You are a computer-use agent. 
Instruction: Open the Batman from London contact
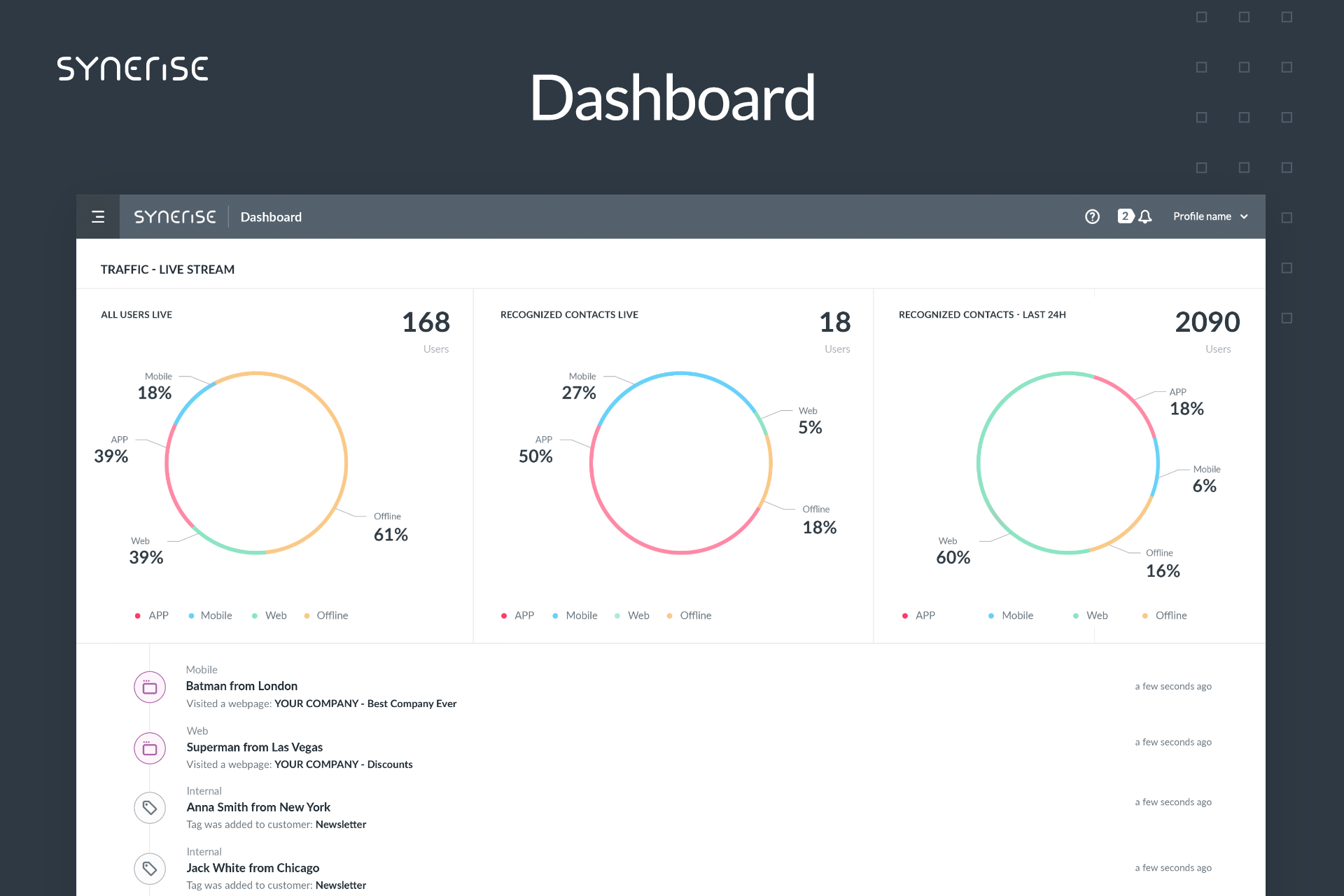pyautogui.click(x=241, y=686)
